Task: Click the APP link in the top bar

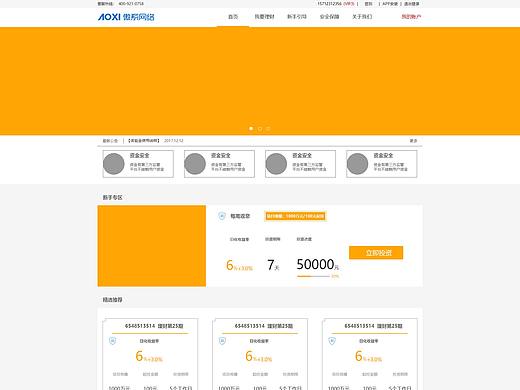Action: tap(390, 4)
